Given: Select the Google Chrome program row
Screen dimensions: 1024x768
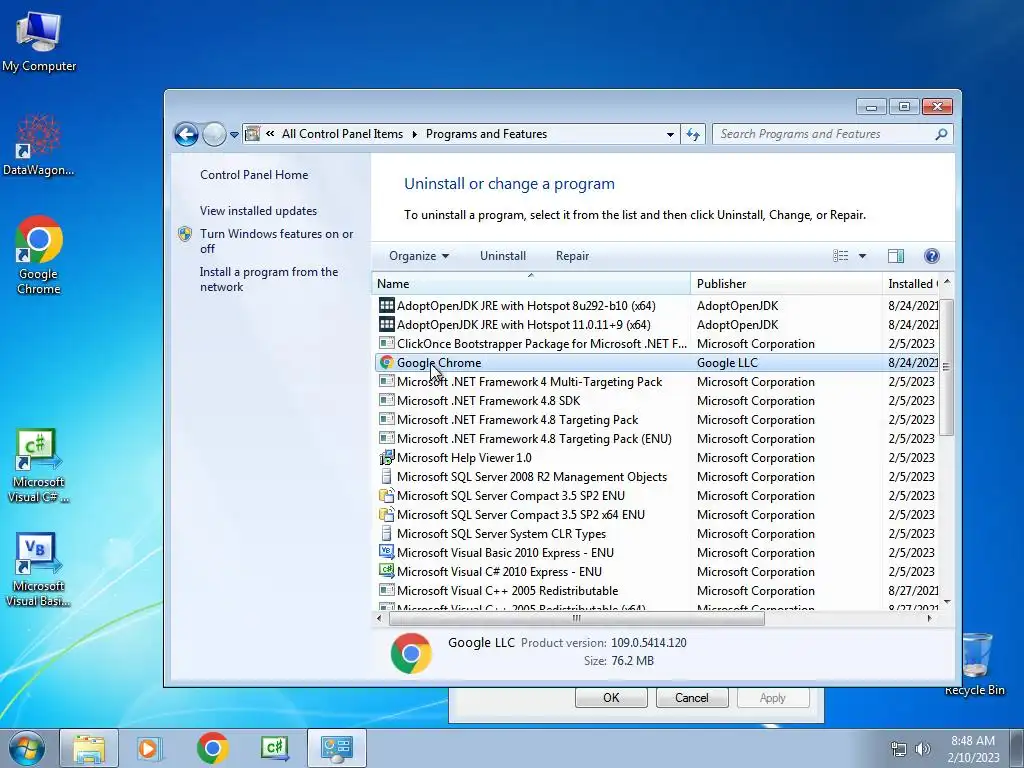Looking at the screenshot, I should pos(656,362).
